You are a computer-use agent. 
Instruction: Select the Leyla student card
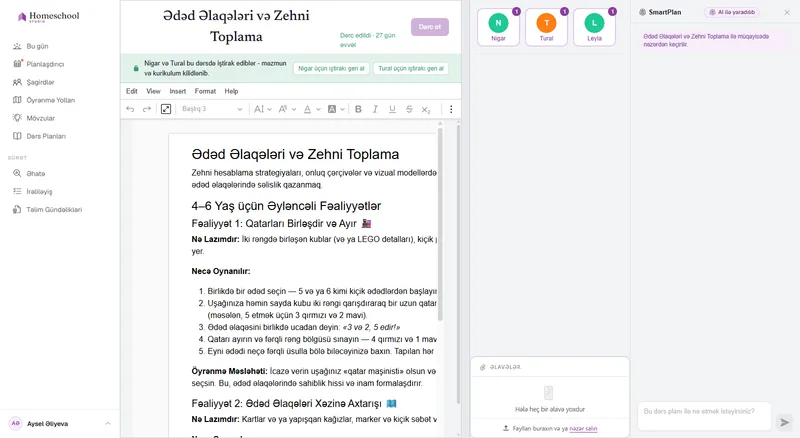[594, 28]
